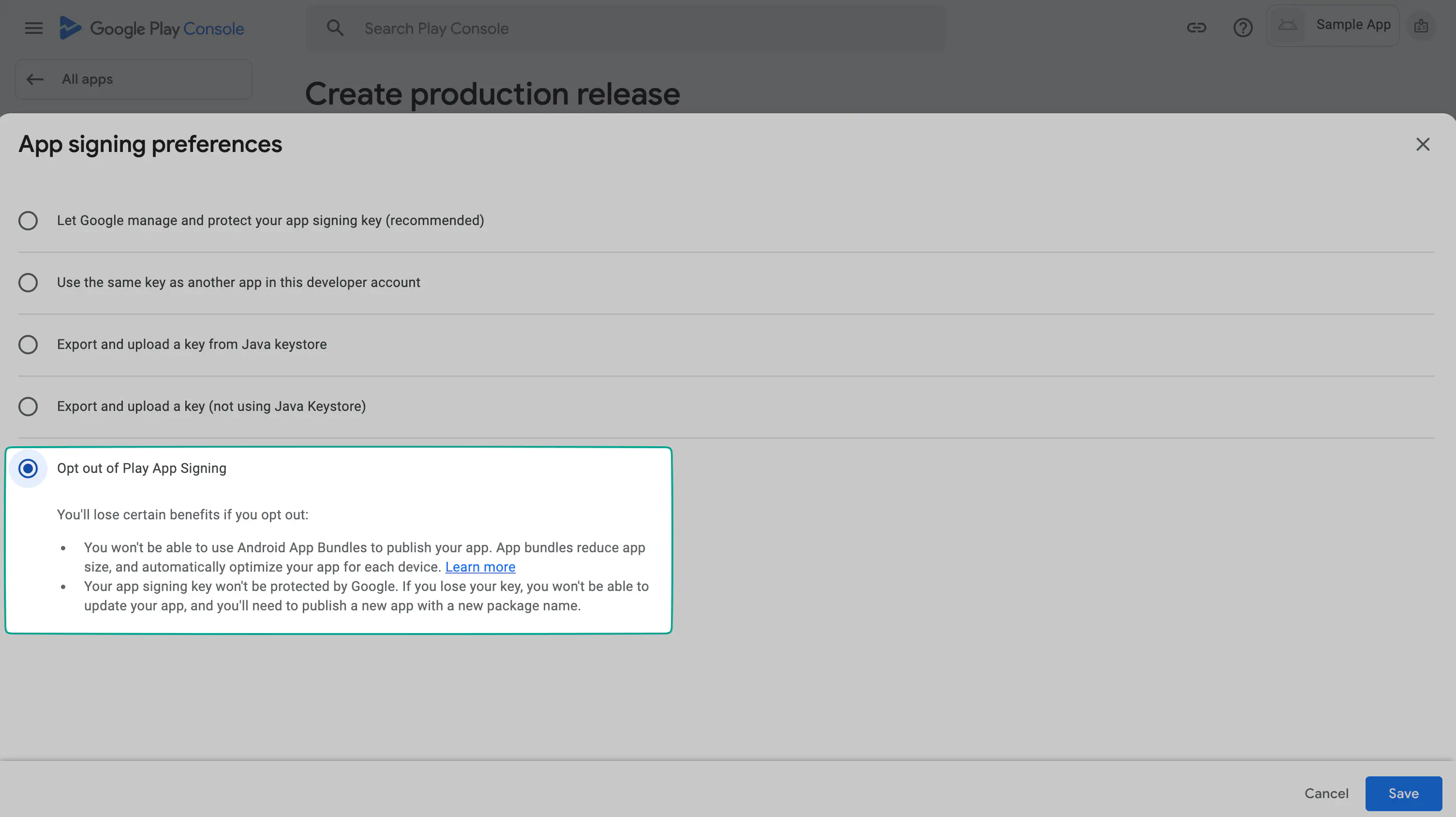Viewport: 1456px width, 817px height.
Task: Select Opt out of Play App Signing
Action: [28, 468]
